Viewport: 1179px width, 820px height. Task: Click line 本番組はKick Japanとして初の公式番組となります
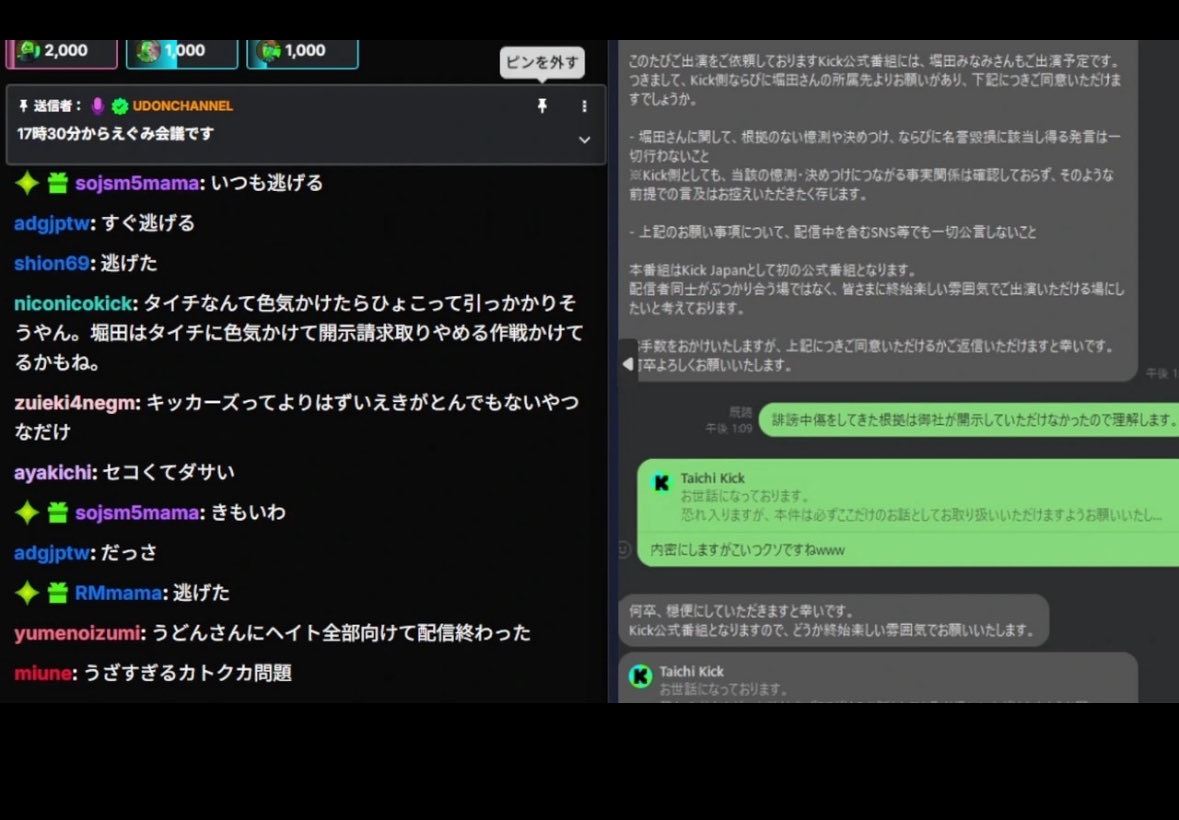(x=773, y=270)
